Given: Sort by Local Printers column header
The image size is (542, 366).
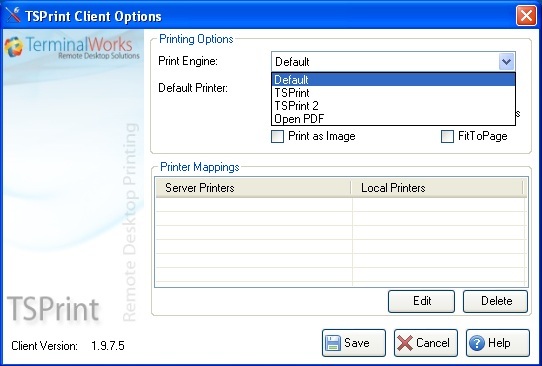Looking at the screenshot, I should [437, 188].
